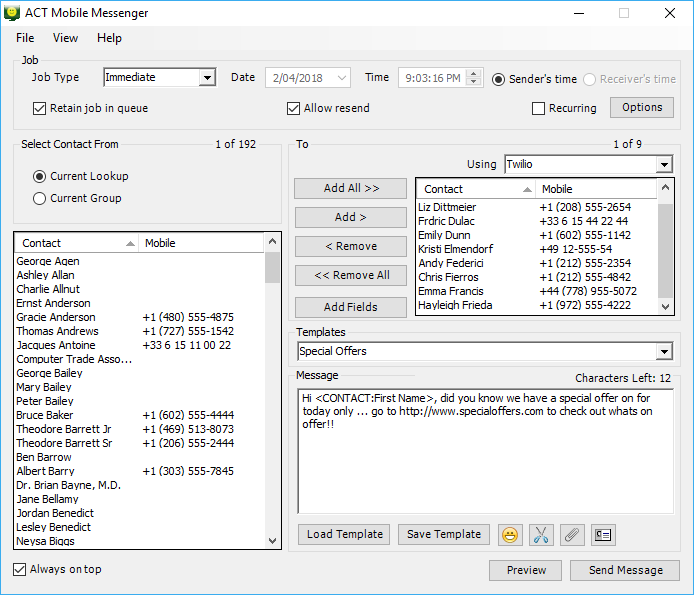This screenshot has height=595, width=694.
Task: Toggle Retain job in queue checkbox
Action: tap(39, 108)
